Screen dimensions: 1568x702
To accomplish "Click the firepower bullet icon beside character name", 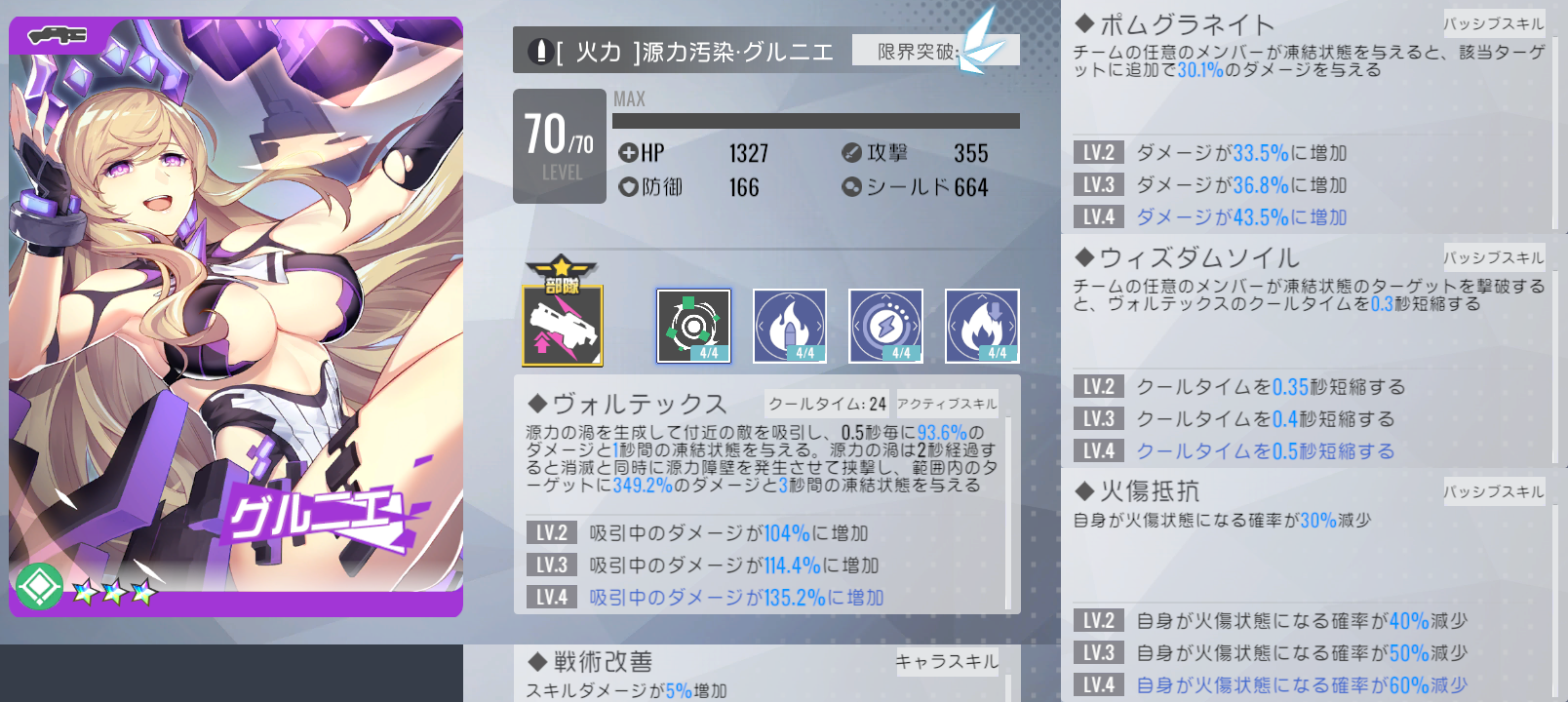I will pyautogui.click(x=539, y=51).
